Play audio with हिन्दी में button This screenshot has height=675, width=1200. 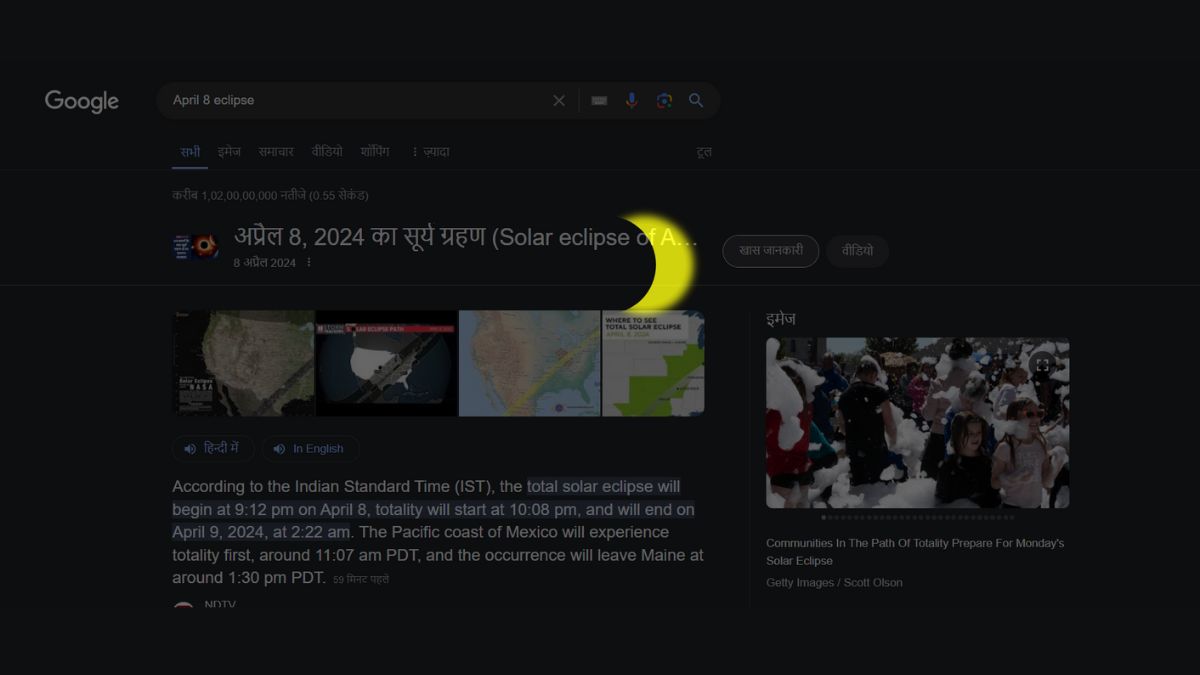pos(213,449)
